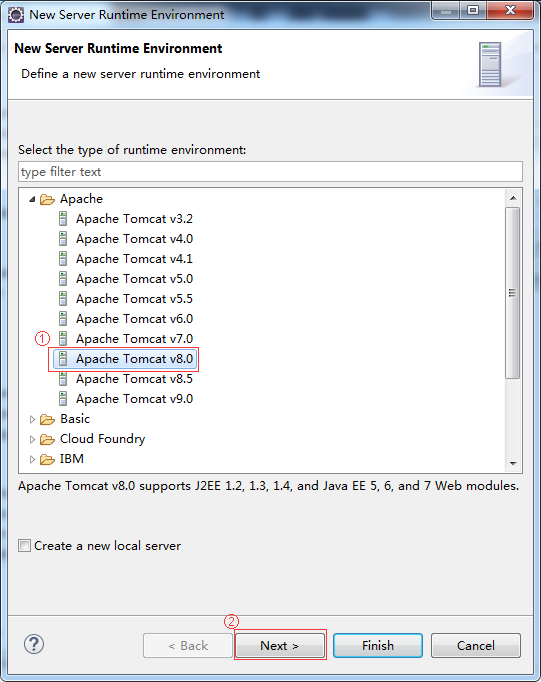Select Apache Tomcat v4.1 text
The height and width of the screenshot is (682, 541).
pos(134,259)
